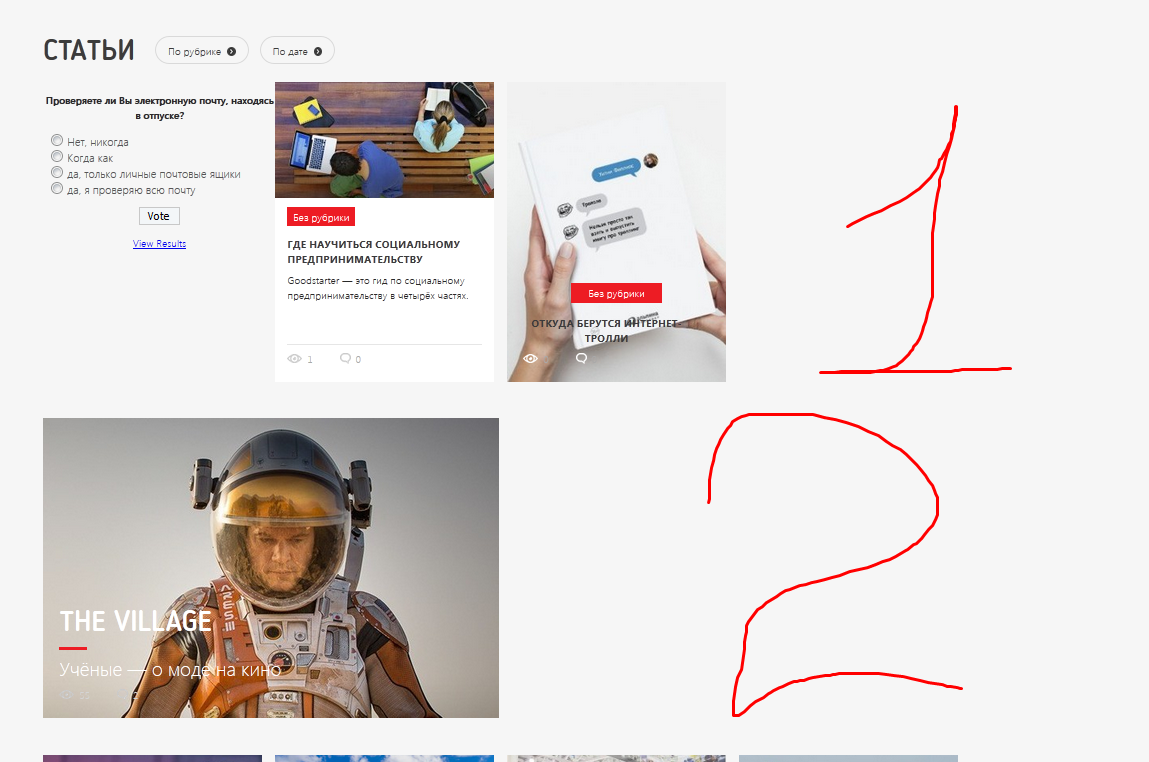
Task: Open article "Откуда берутся интернет-тролли"
Action: (x=606, y=330)
